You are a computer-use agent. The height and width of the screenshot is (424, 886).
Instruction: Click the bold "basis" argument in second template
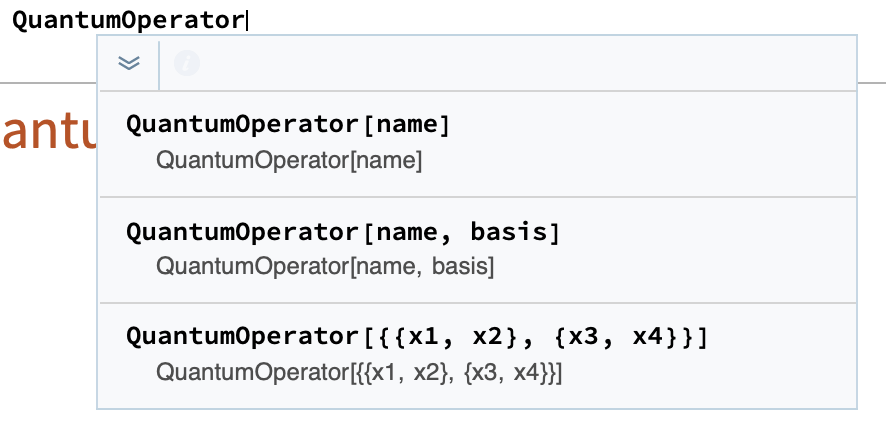(509, 231)
